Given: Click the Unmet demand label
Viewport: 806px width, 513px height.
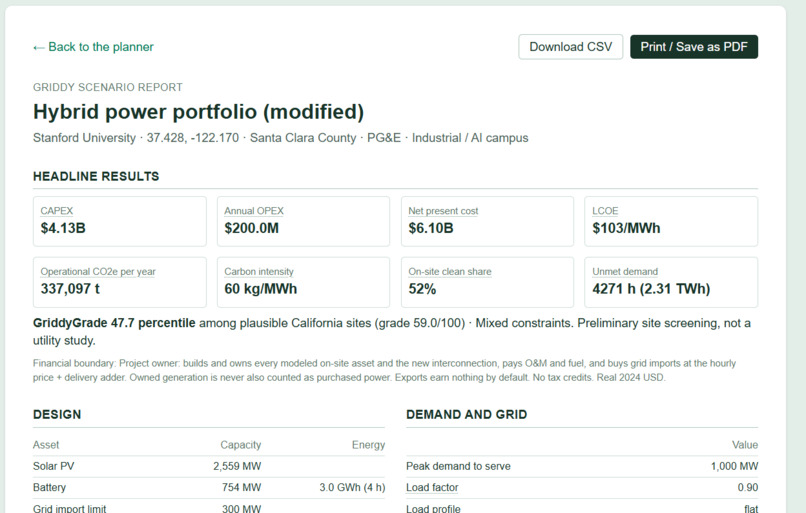Looking at the screenshot, I should (x=625, y=271).
